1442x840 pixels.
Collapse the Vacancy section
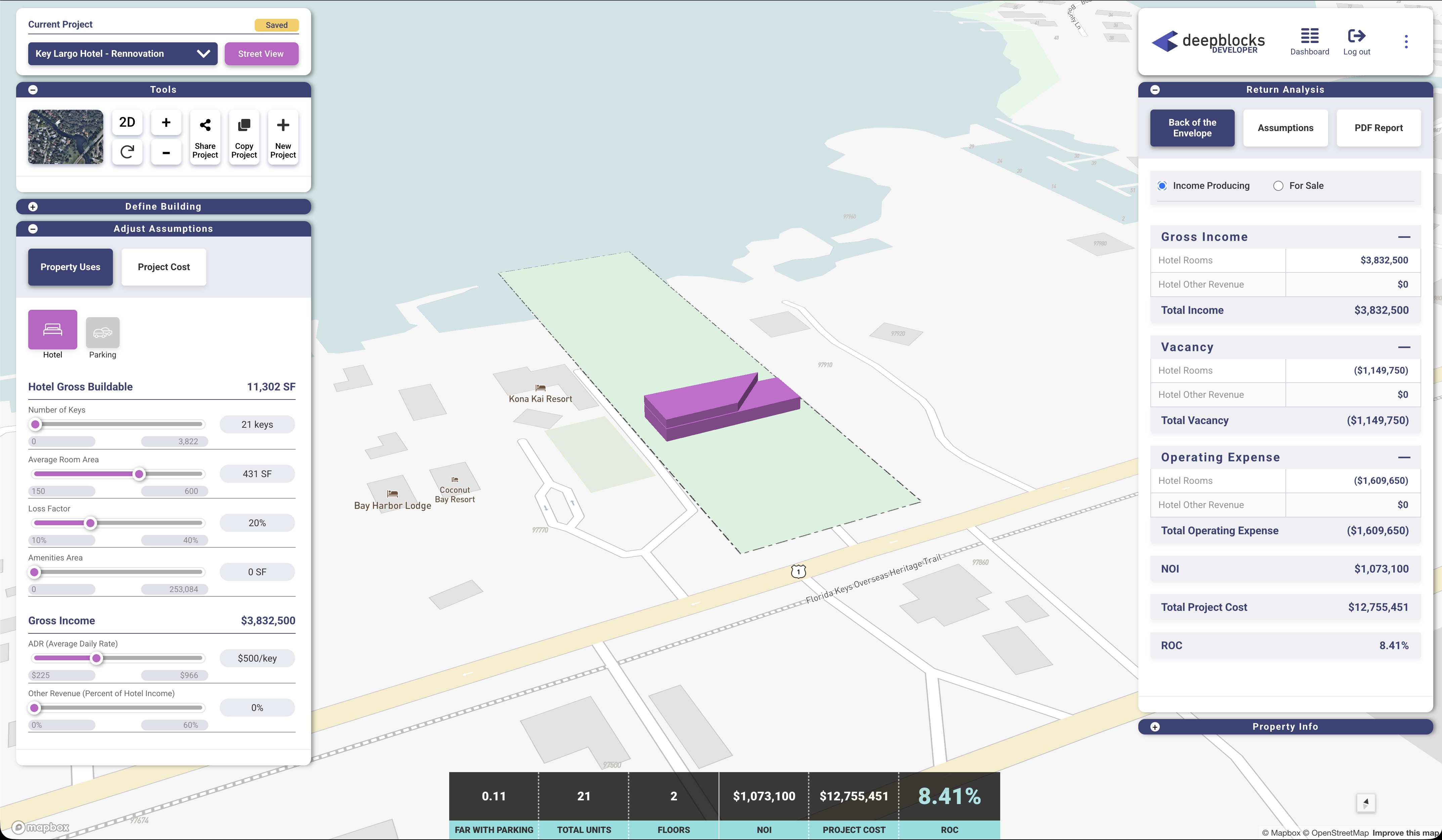coord(1404,347)
